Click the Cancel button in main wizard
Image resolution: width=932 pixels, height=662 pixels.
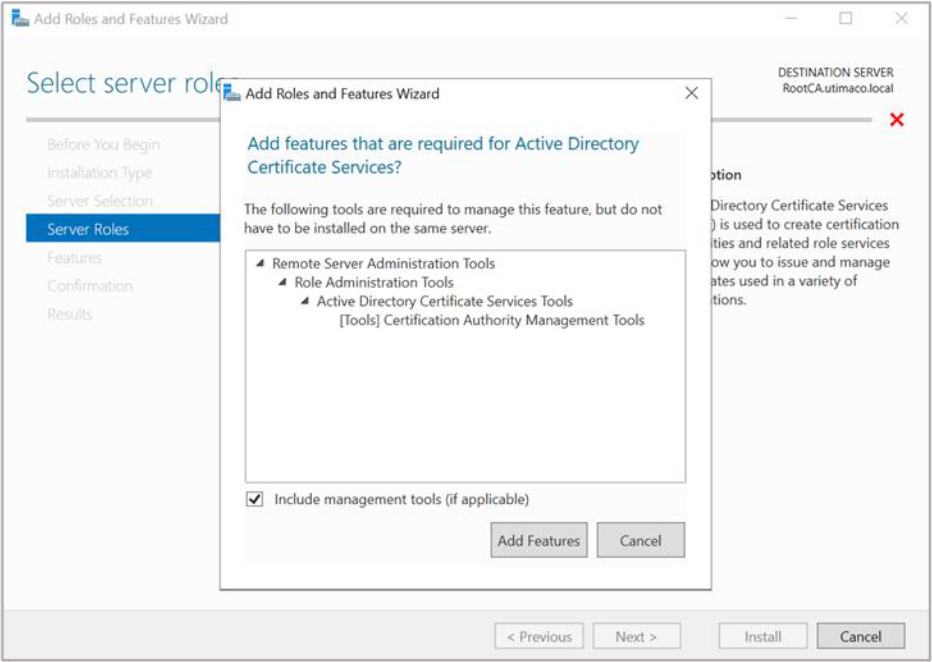click(x=861, y=636)
